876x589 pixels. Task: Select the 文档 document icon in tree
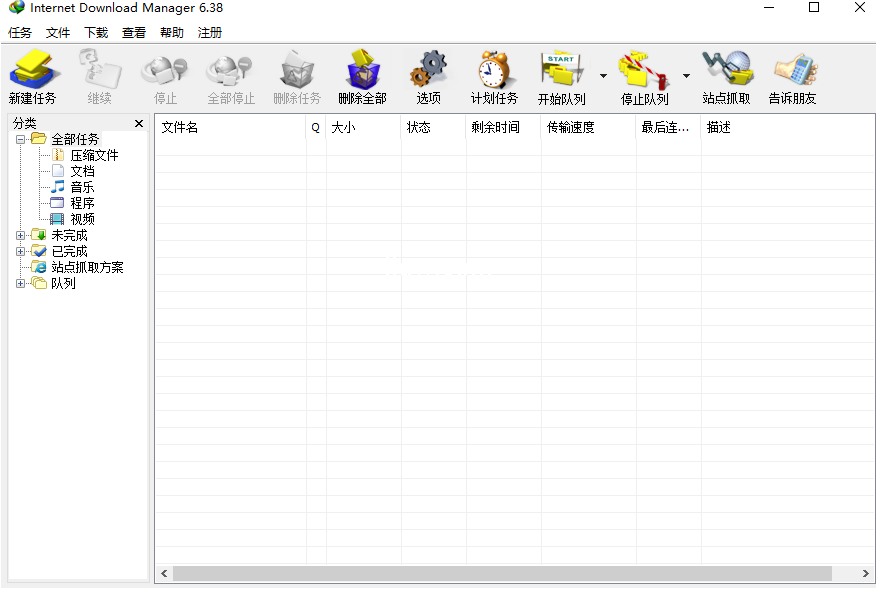(58, 170)
